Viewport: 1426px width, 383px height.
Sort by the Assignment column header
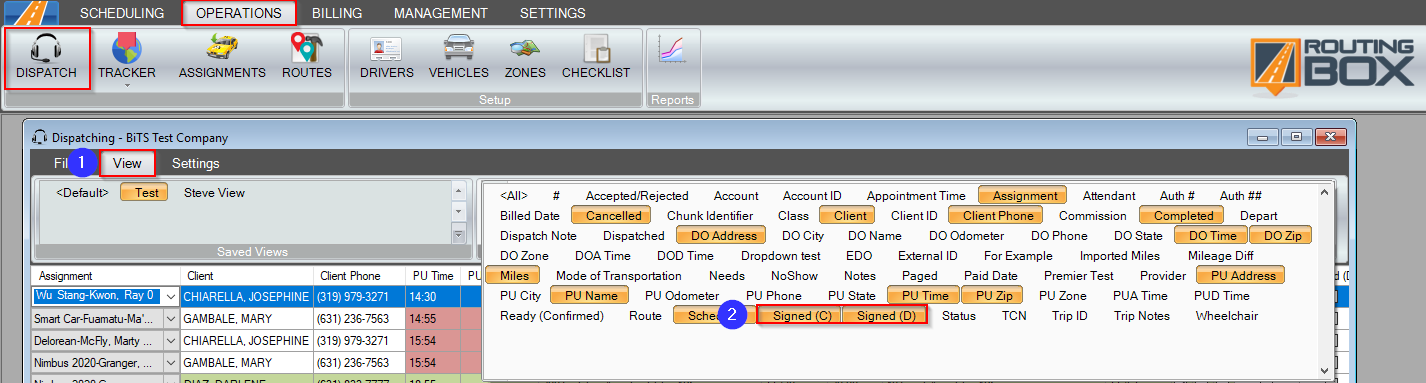pyautogui.click(x=106, y=275)
